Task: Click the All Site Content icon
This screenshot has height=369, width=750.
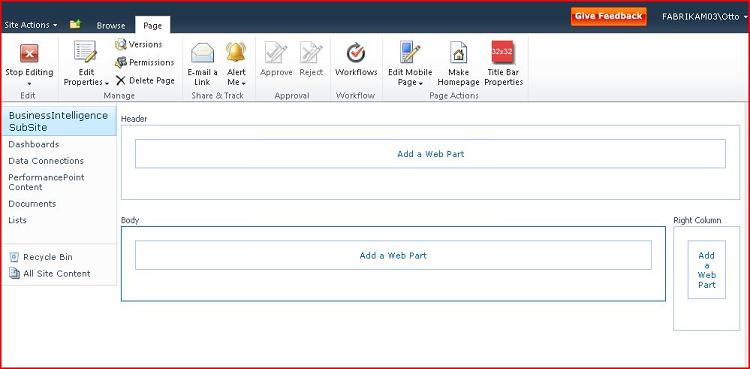Action: pos(14,274)
